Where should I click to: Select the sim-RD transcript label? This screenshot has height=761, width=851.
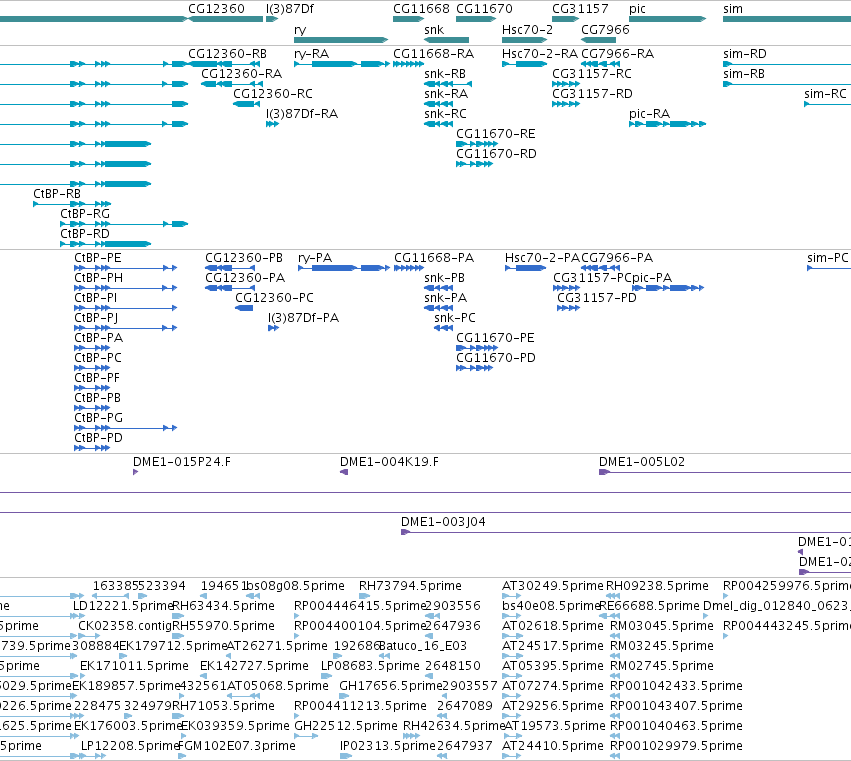coord(745,54)
